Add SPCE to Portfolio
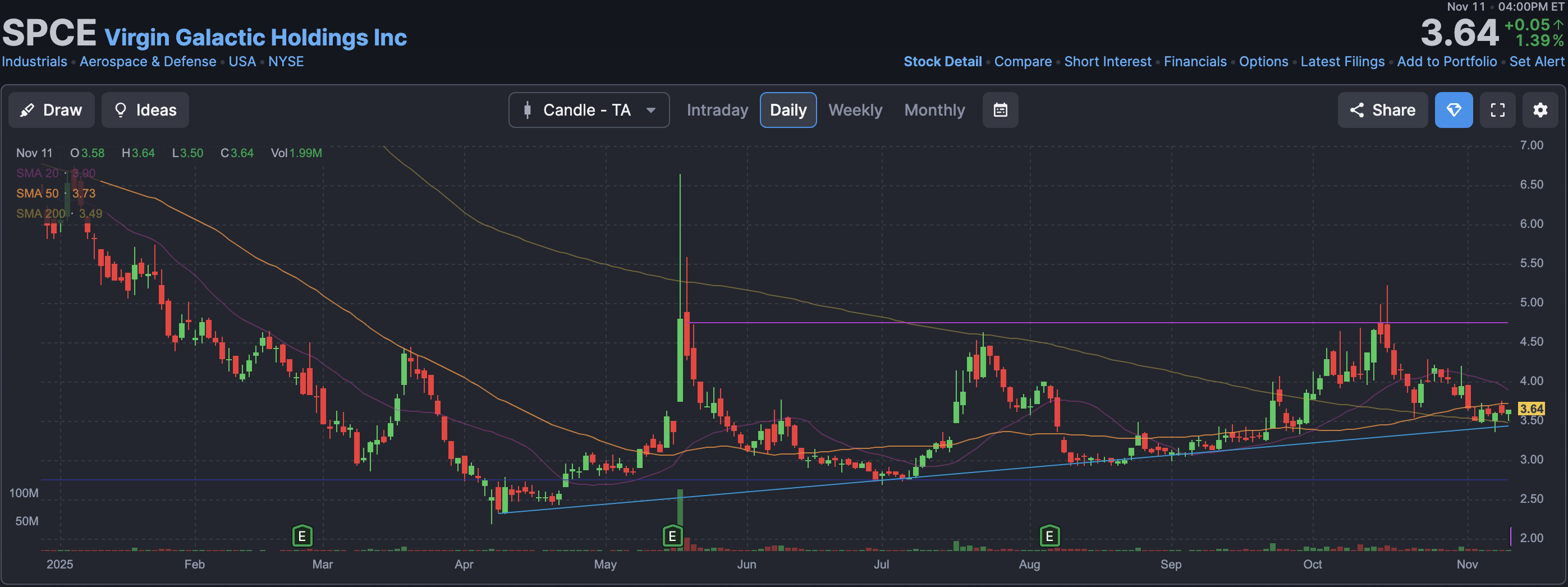 click(1446, 62)
